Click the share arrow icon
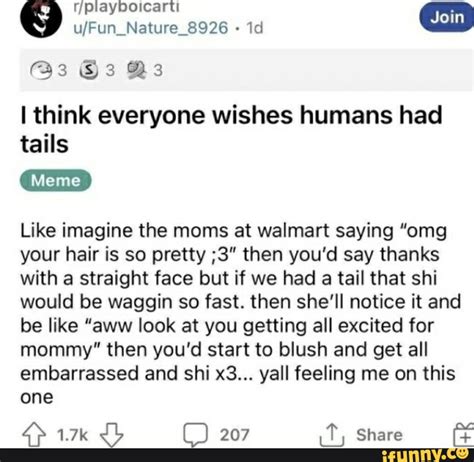474x462 pixels. click(x=332, y=434)
